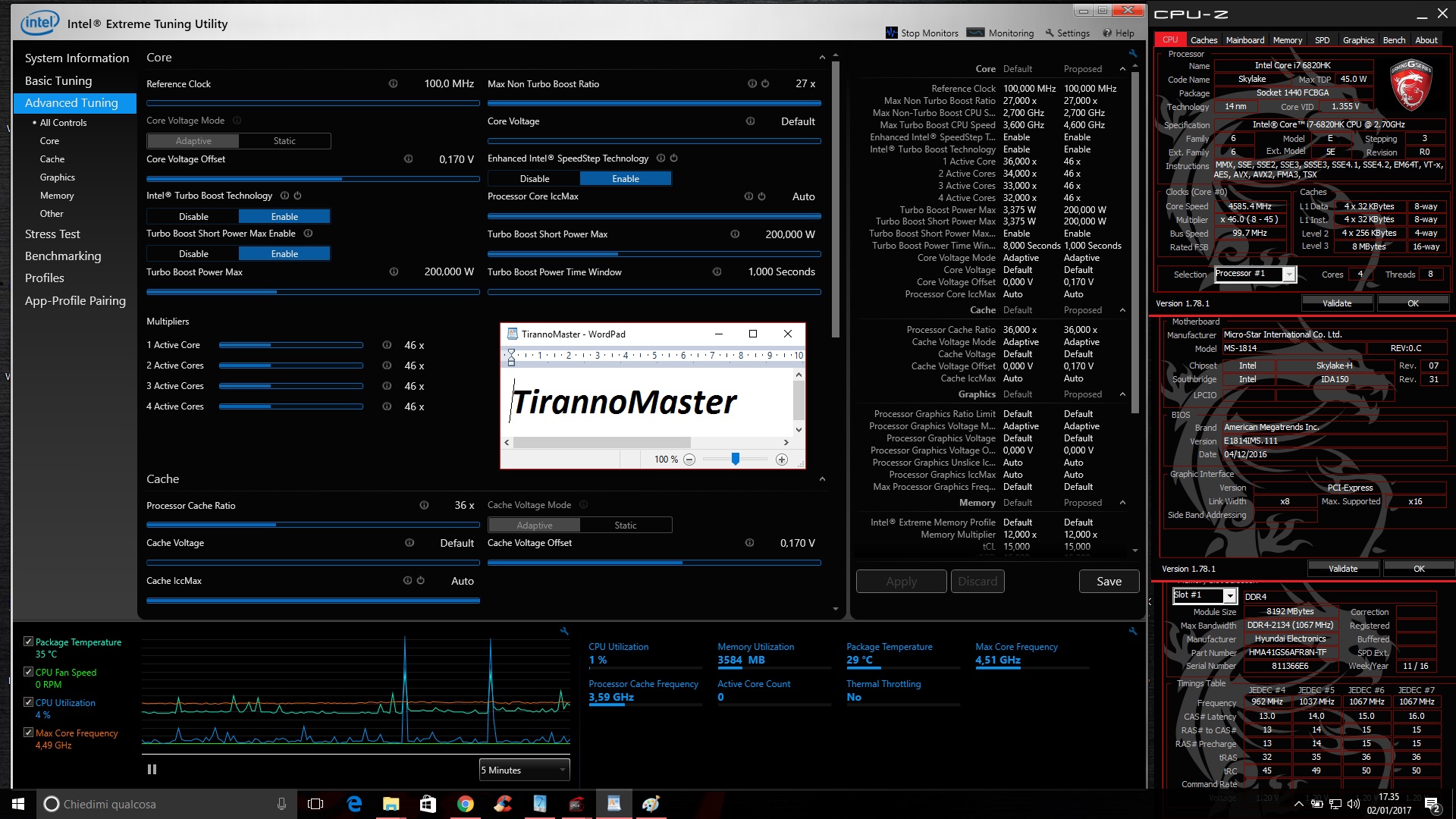
Task: Uncheck Max Core Frequency monitor checkbox
Action: click(28, 733)
